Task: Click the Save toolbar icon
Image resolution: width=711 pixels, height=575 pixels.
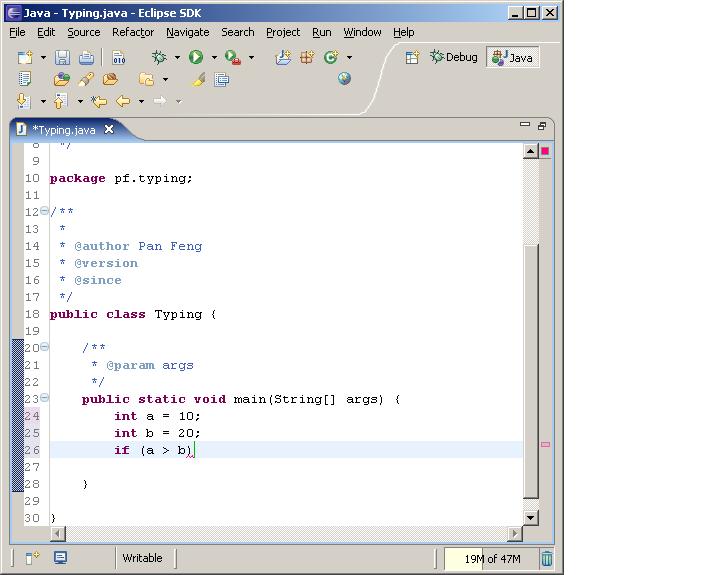Action: pyautogui.click(x=62, y=58)
